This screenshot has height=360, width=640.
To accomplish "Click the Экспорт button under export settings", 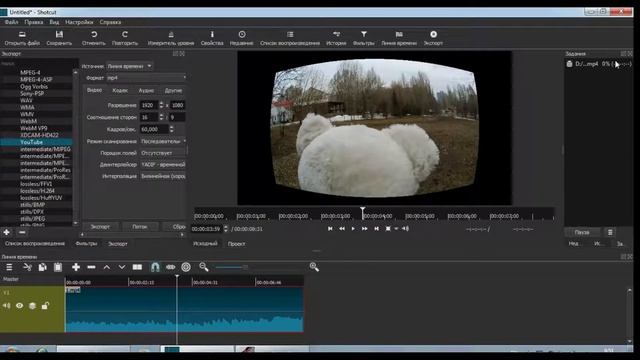I will 100,227.
